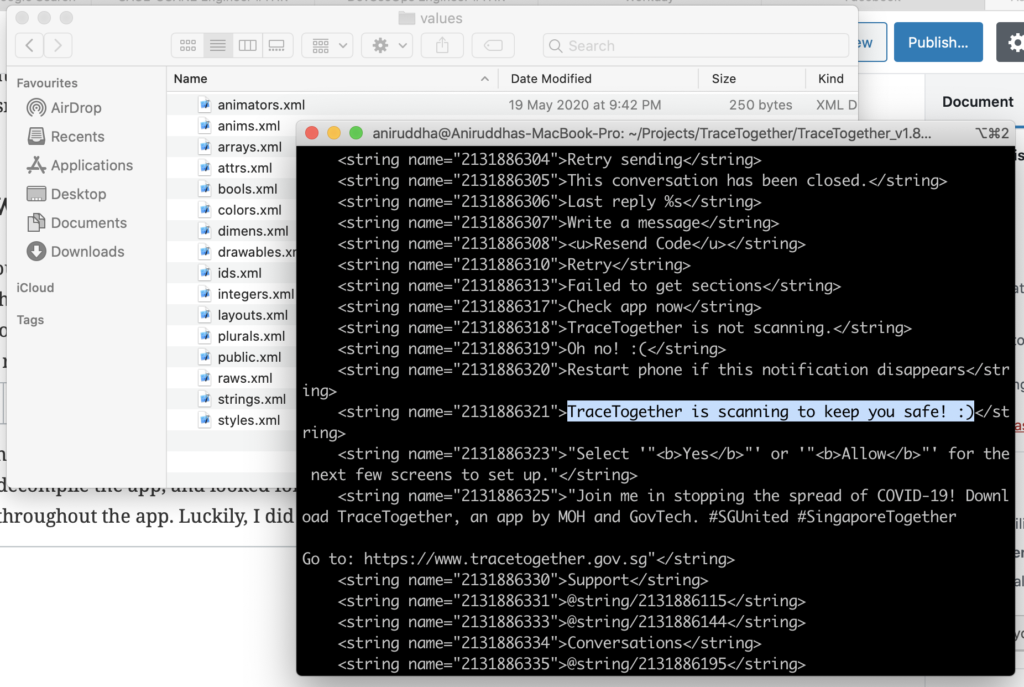Image resolution: width=1024 pixels, height=687 pixels.
Task: Select raws.xml file
Action: [x=245, y=378]
